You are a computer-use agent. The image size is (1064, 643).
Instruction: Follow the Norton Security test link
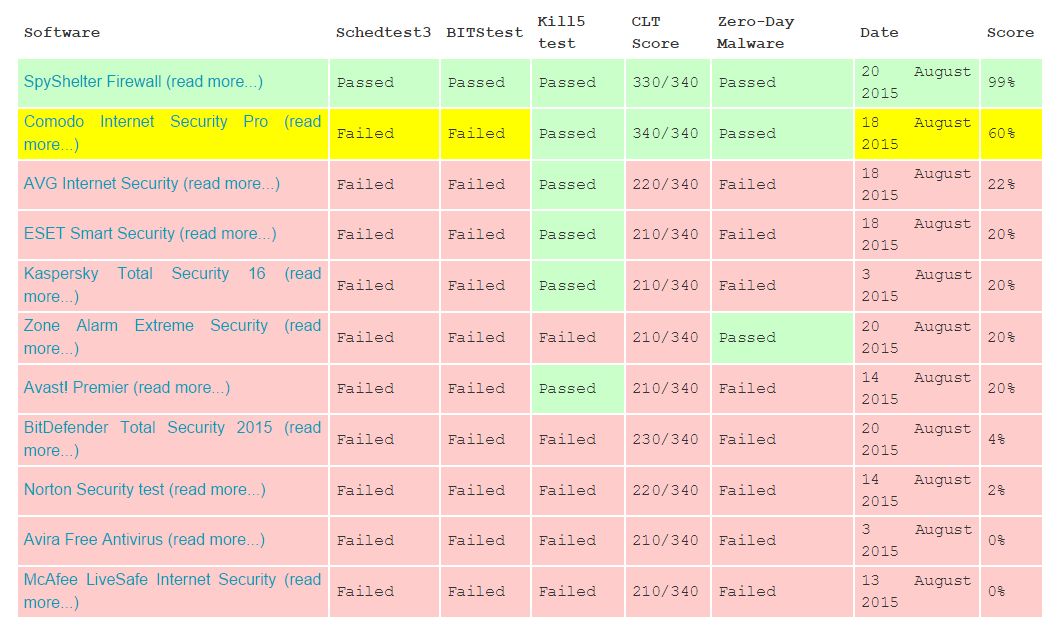coord(144,490)
